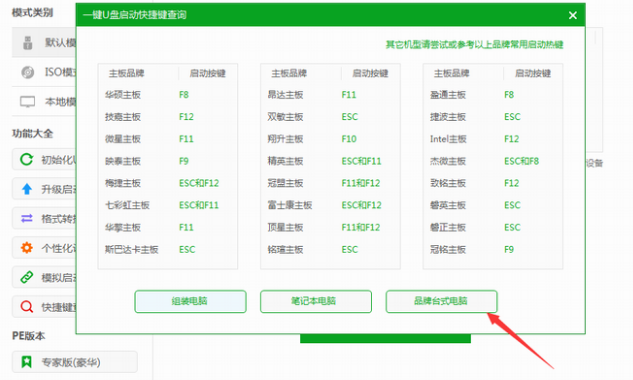This screenshot has height=380, width=633.
Task: Click the F9 hotkey for 映泰主板
Action: [184, 161]
